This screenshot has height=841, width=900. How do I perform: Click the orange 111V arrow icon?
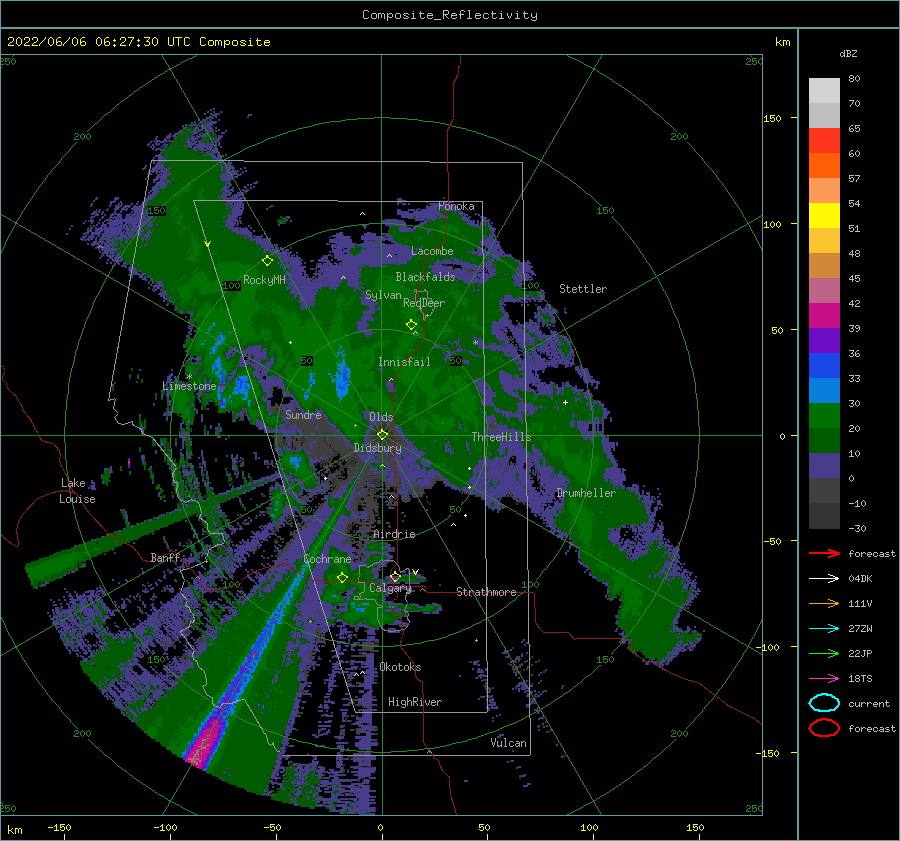pos(824,603)
